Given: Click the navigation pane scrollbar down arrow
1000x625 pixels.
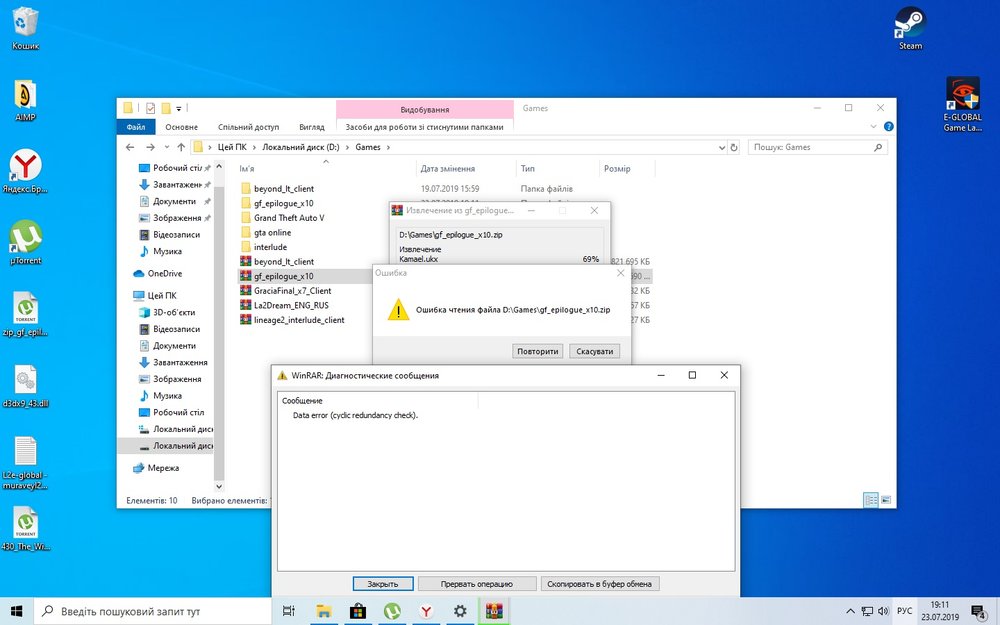Looking at the screenshot, I should point(219,486).
